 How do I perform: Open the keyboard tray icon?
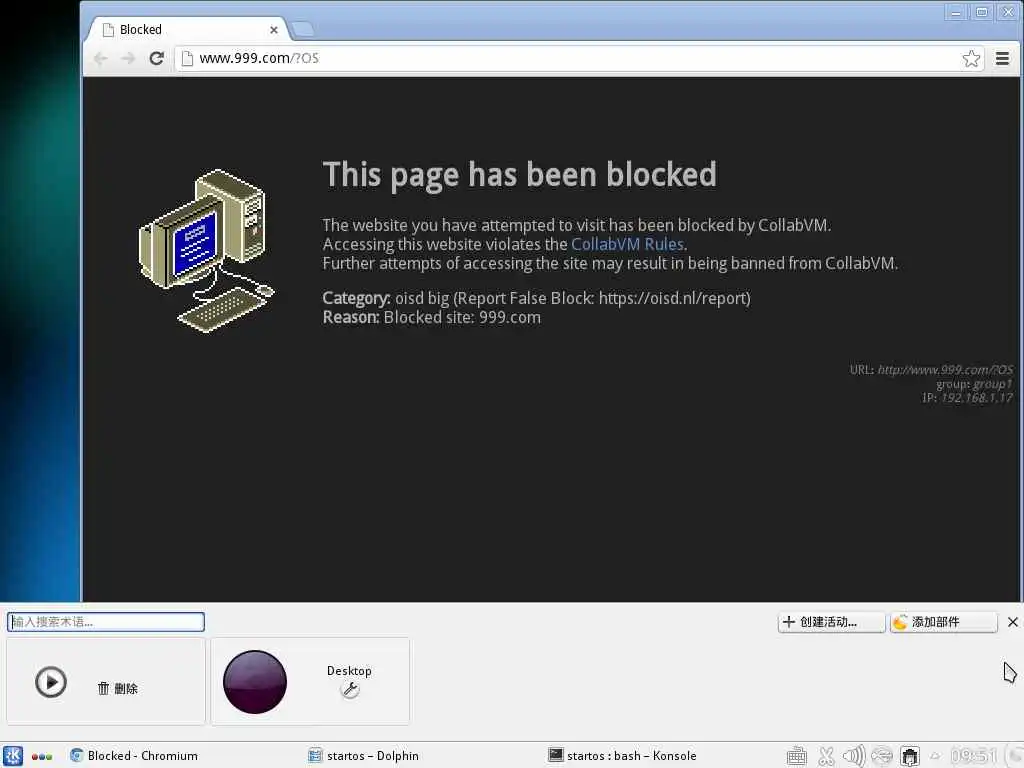point(797,756)
